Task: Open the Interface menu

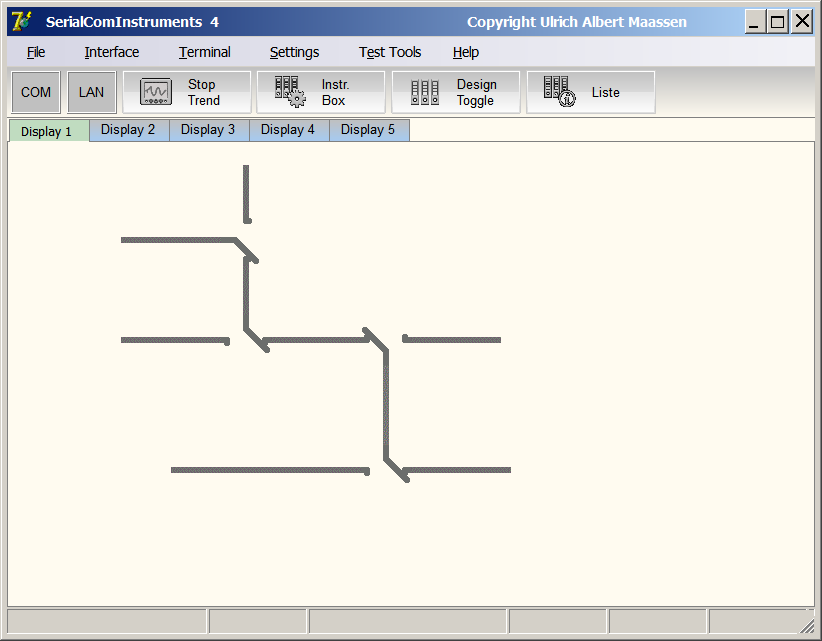Action: pyautogui.click(x=112, y=52)
